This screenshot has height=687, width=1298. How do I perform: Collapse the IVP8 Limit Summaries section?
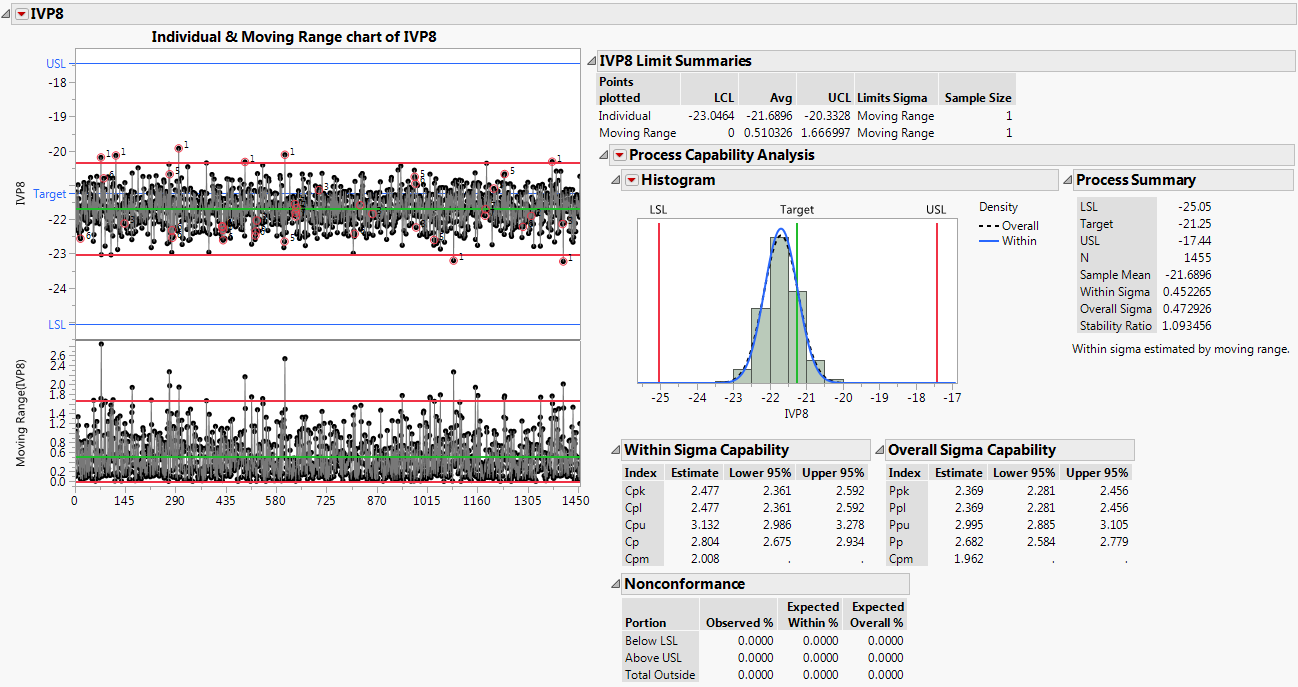coord(591,62)
